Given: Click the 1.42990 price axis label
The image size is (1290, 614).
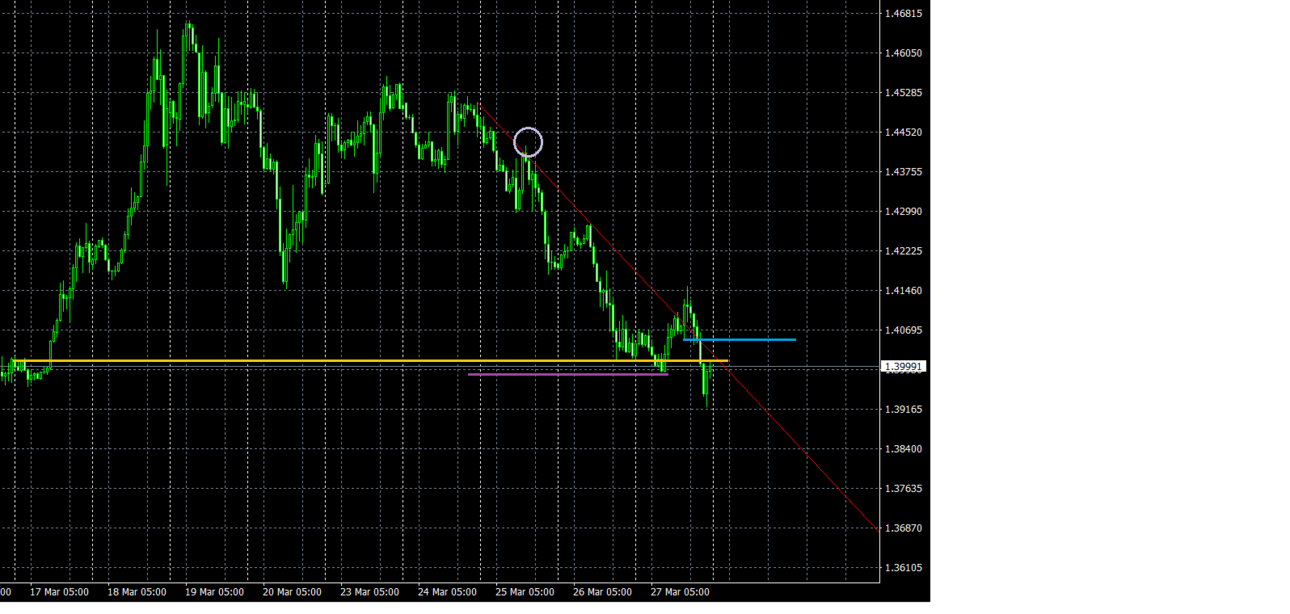Looking at the screenshot, I should pos(904,211).
